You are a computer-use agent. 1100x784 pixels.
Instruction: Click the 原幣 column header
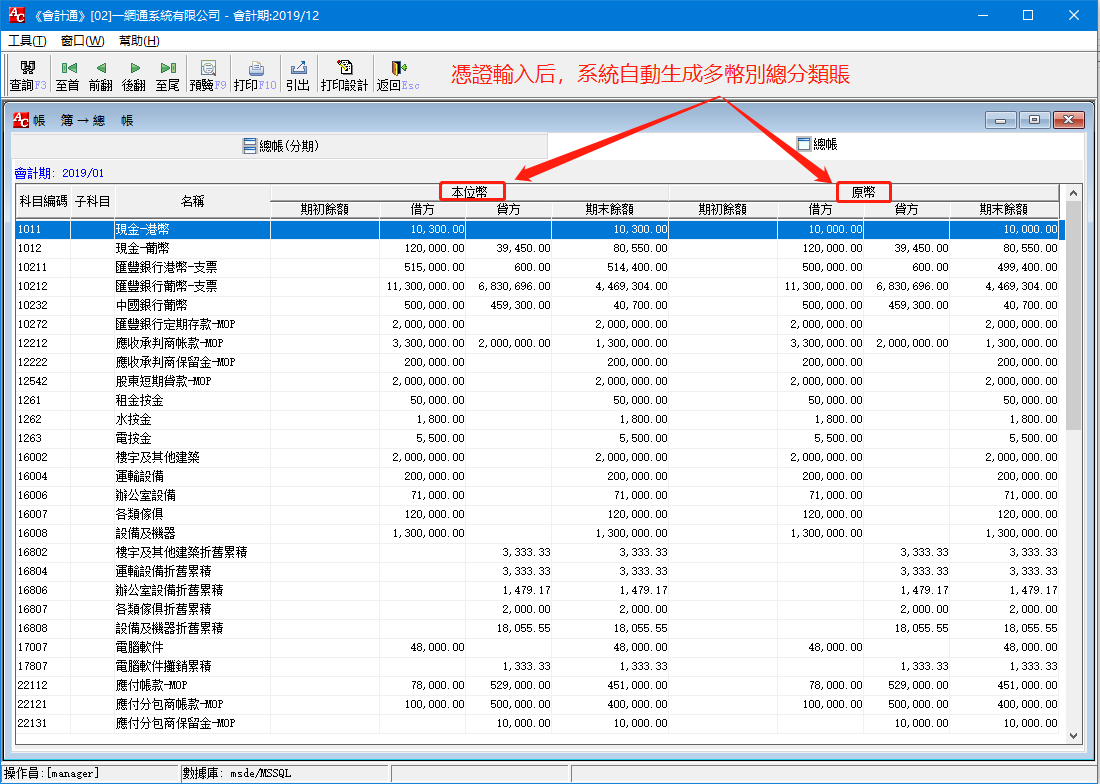point(863,189)
